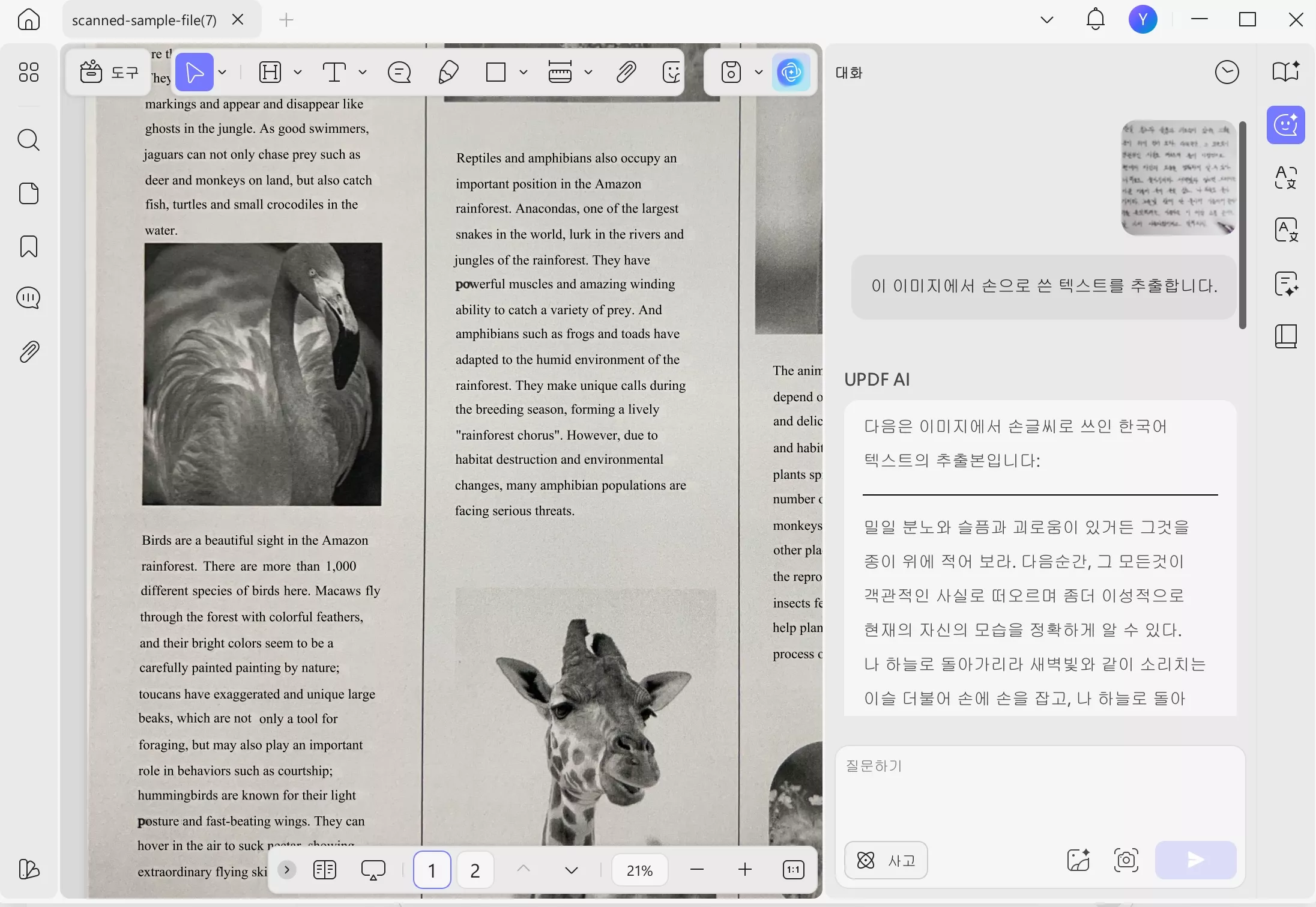Open the comments panel in left sidebar
This screenshot has width=1316, height=907.
pyautogui.click(x=28, y=298)
